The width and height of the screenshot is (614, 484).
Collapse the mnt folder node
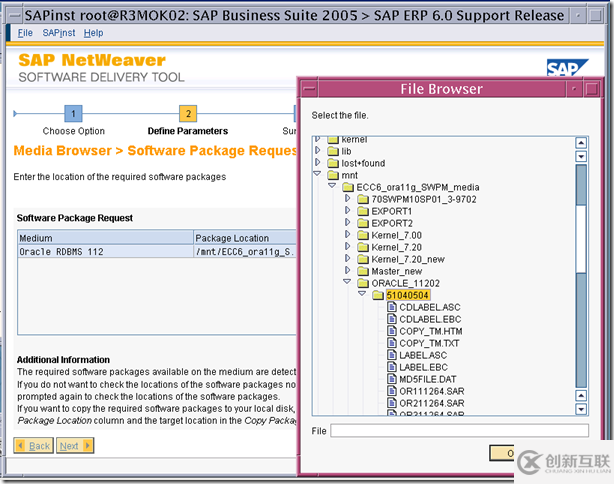tap(317, 173)
